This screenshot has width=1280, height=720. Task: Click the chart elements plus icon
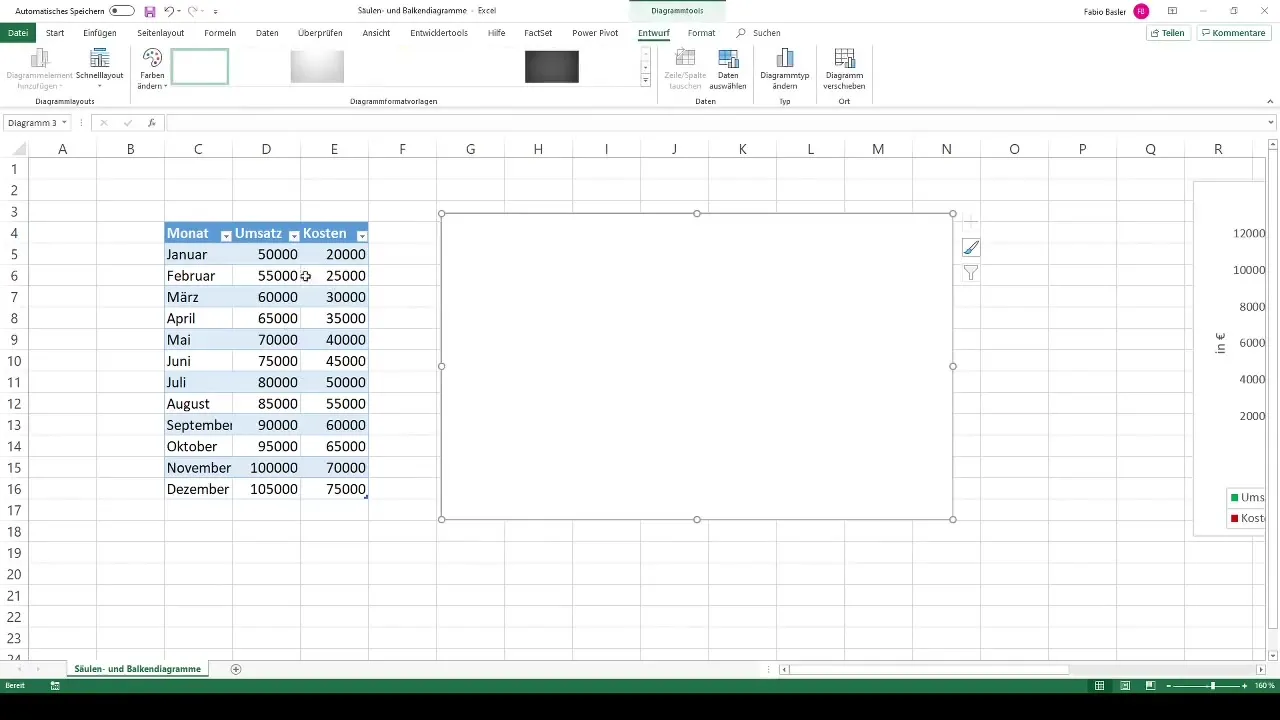[970, 223]
